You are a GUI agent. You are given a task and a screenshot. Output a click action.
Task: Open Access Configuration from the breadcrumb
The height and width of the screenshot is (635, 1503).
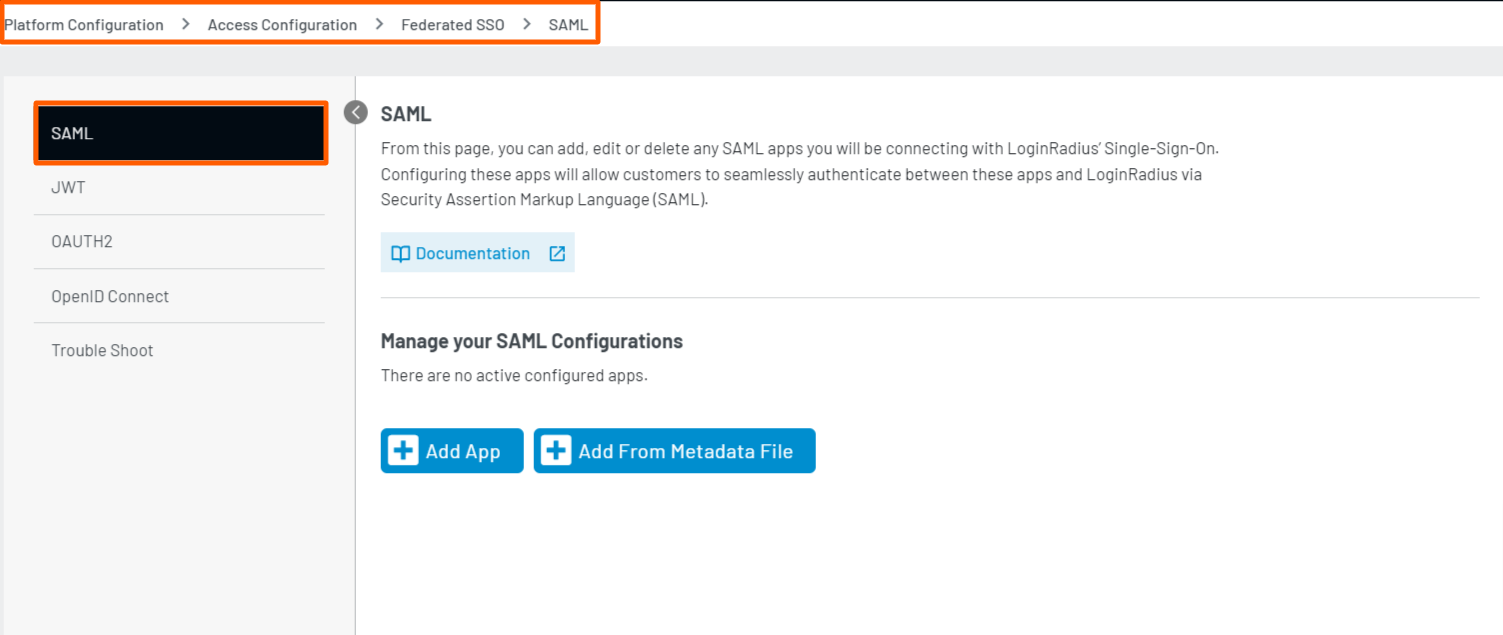(282, 24)
